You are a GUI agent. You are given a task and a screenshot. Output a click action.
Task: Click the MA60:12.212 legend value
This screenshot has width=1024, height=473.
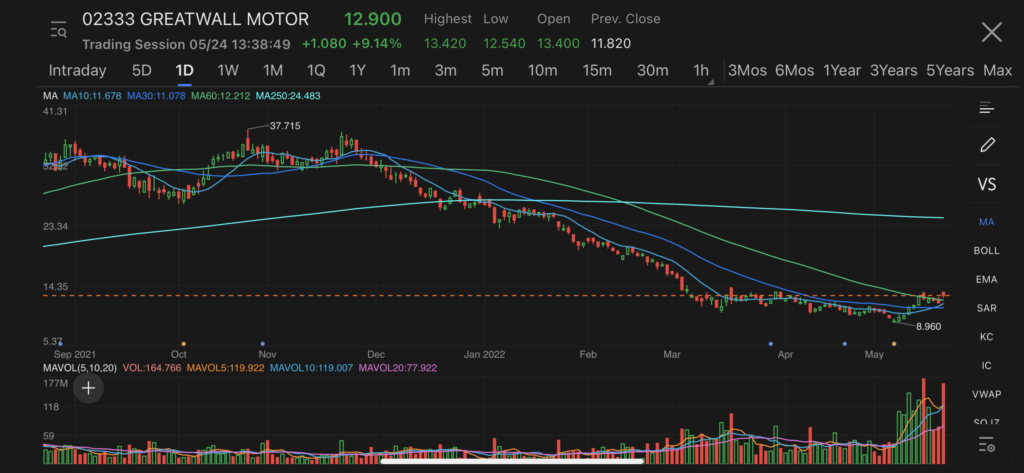click(221, 96)
